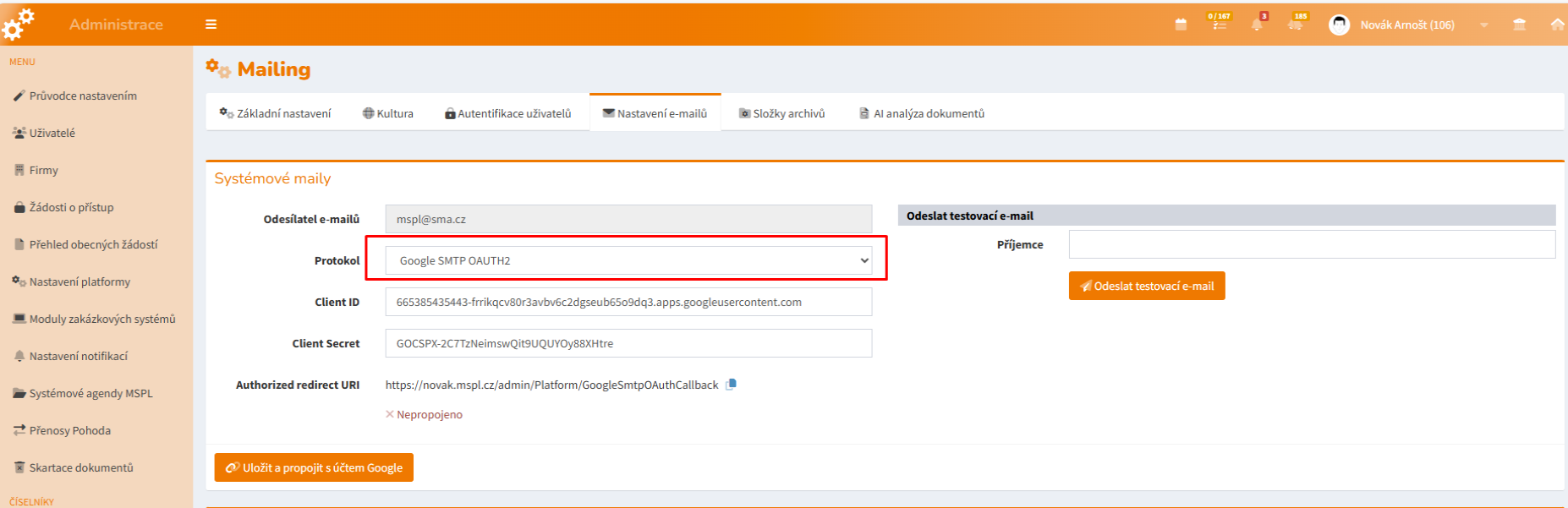Expand user menu arrow next to Novák Arnošt
The width and height of the screenshot is (1568, 508).
tap(1483, 25)
